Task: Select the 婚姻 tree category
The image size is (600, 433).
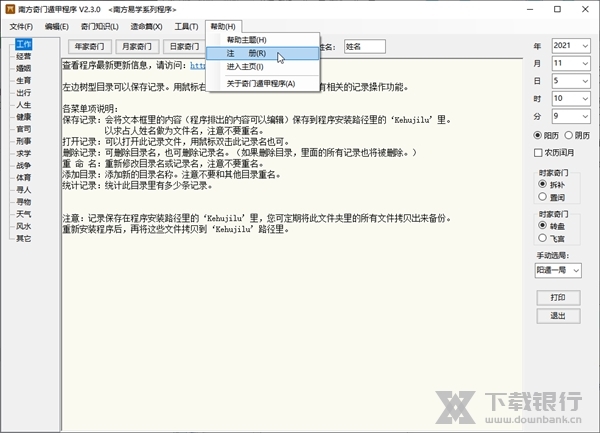Action: (23, 68)
